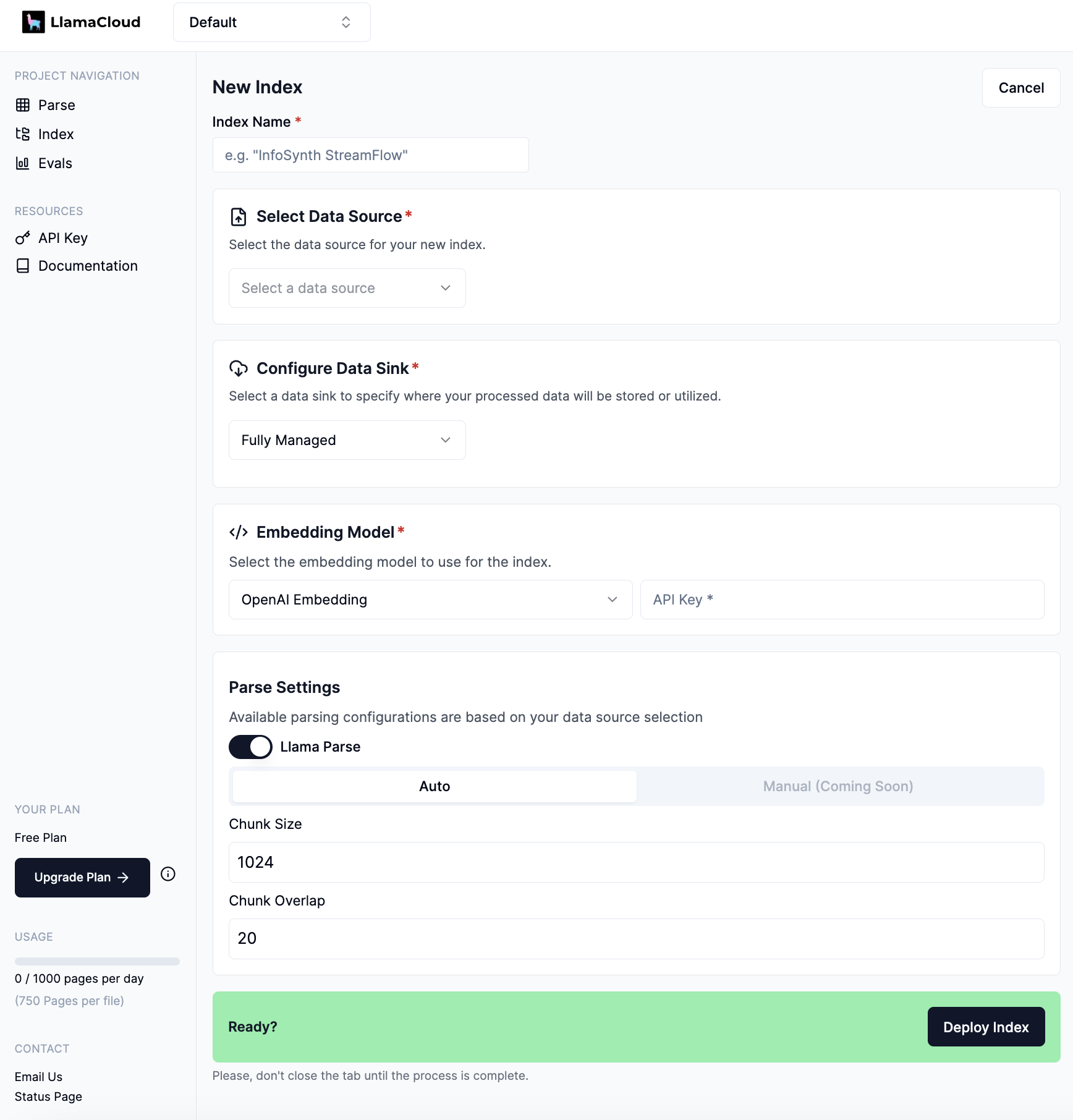Click the Manual (Coming Soon) tab
Screen dimensions: 1073x1120
(838, 786)
